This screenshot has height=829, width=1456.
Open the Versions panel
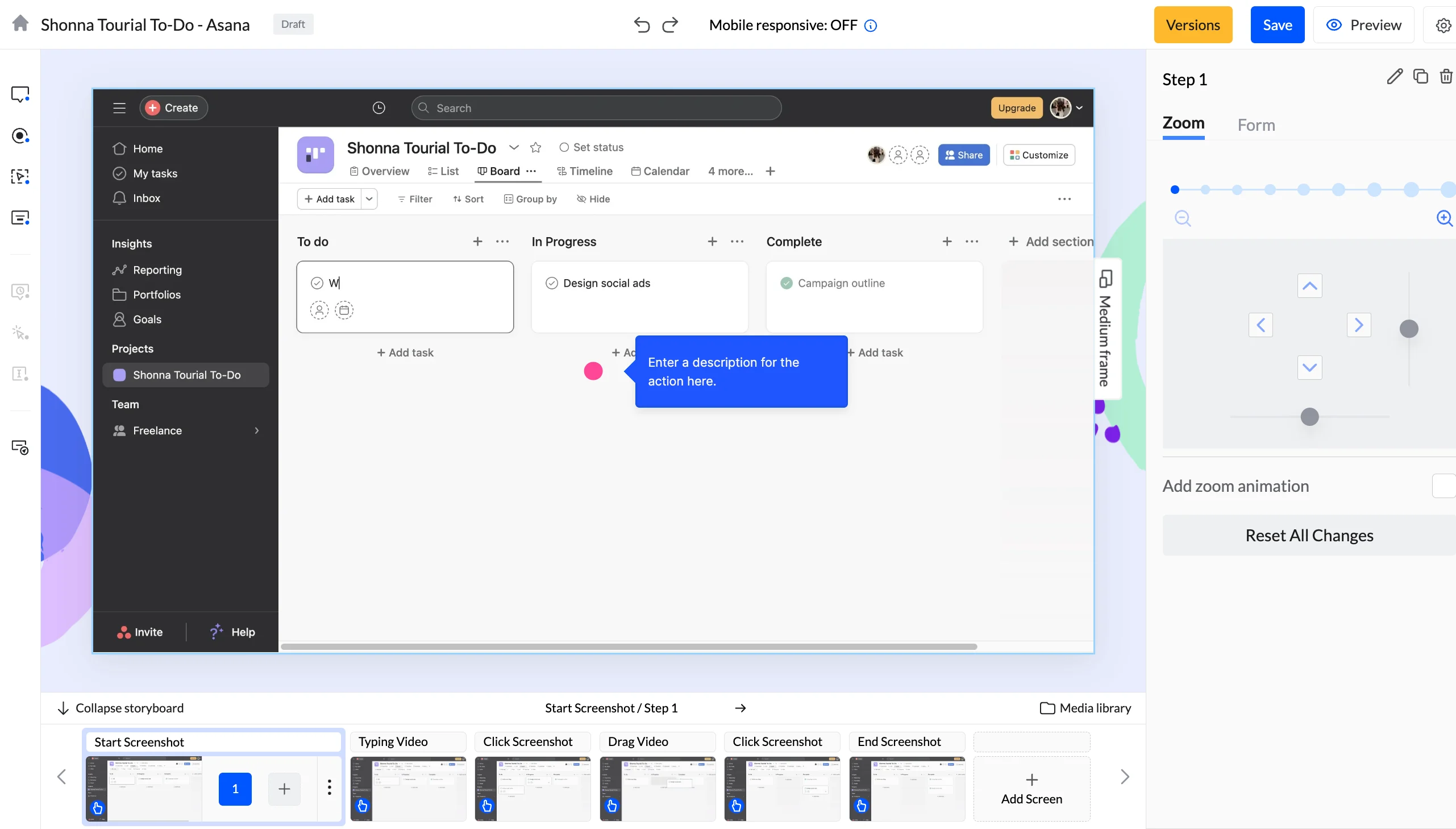click(1192, 25)
